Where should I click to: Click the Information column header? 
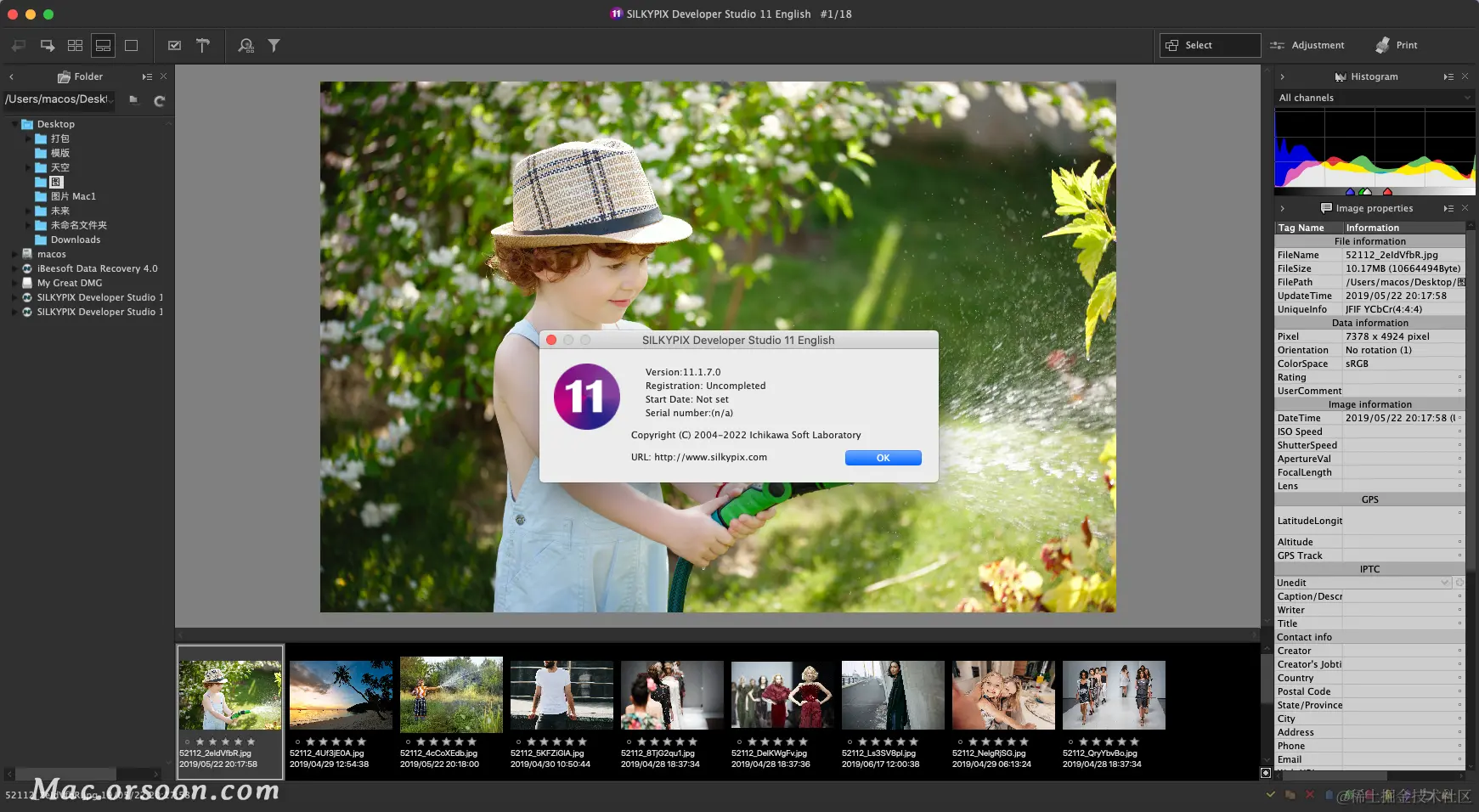pos(1404,228)
